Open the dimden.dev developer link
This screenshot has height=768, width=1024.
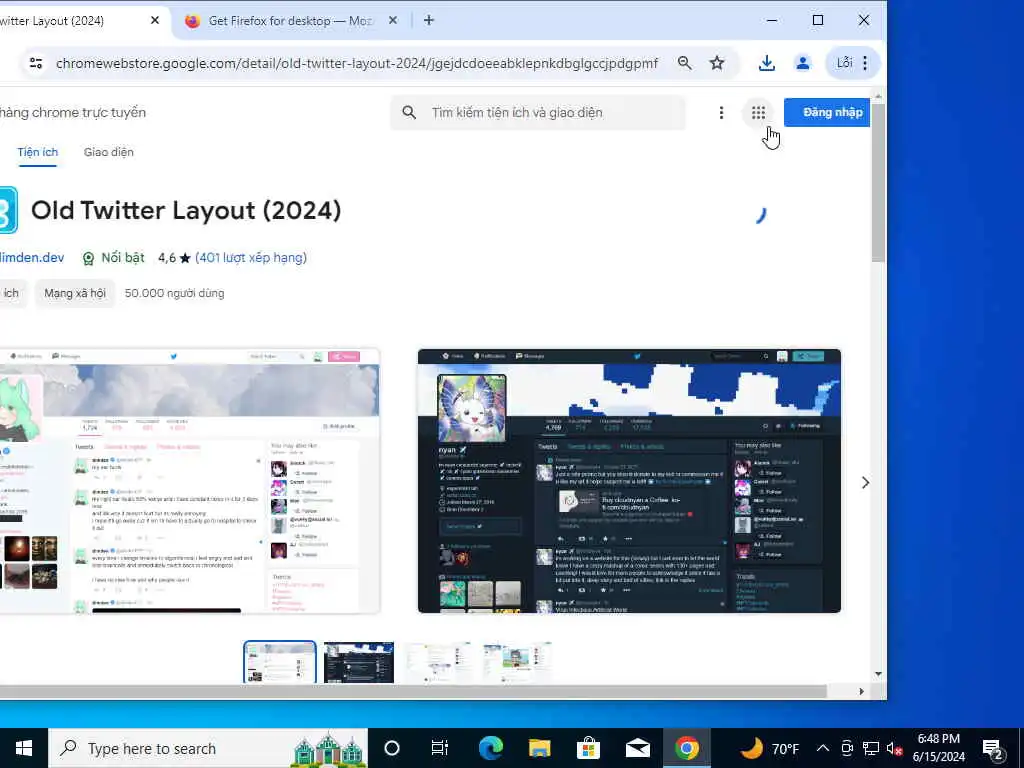32,258
